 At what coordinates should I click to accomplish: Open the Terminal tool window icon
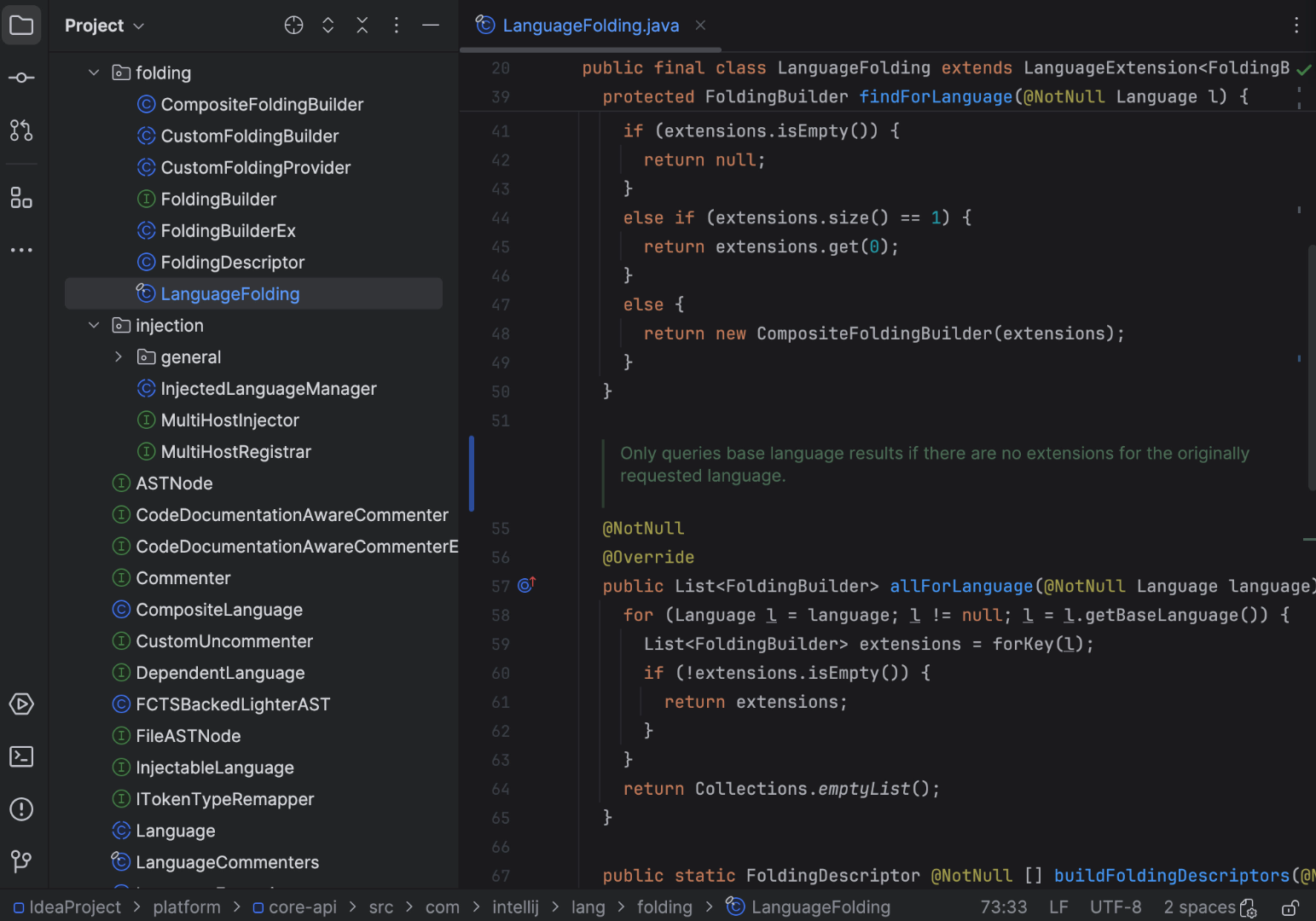coord(21,756)
